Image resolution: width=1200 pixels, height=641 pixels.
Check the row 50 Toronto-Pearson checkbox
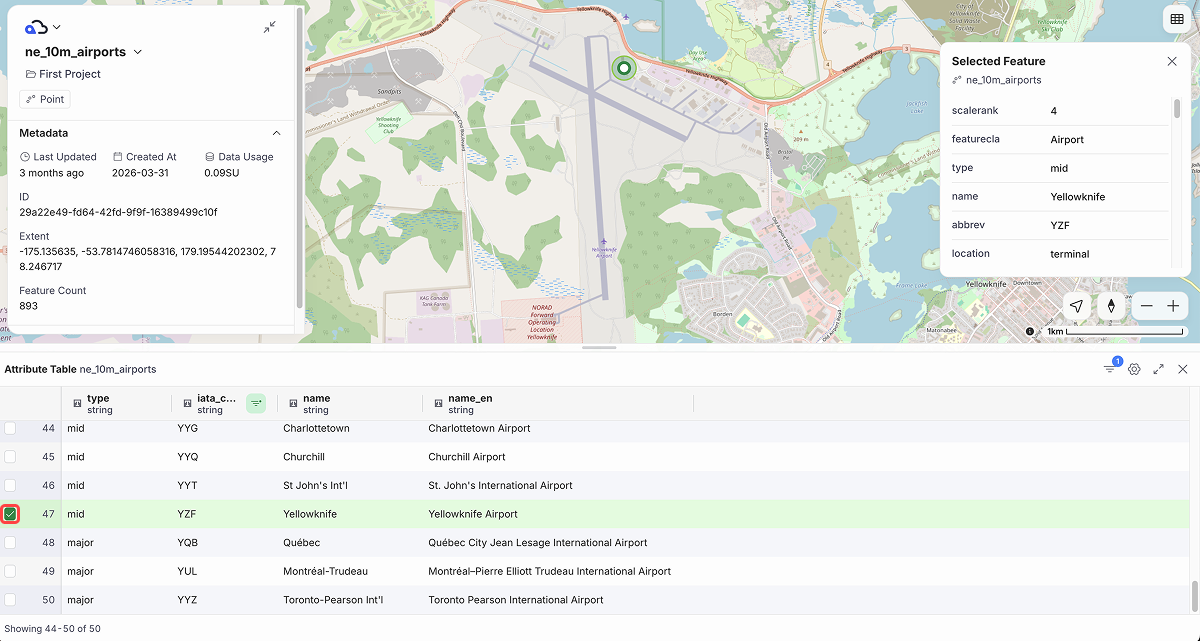(10, 600)
